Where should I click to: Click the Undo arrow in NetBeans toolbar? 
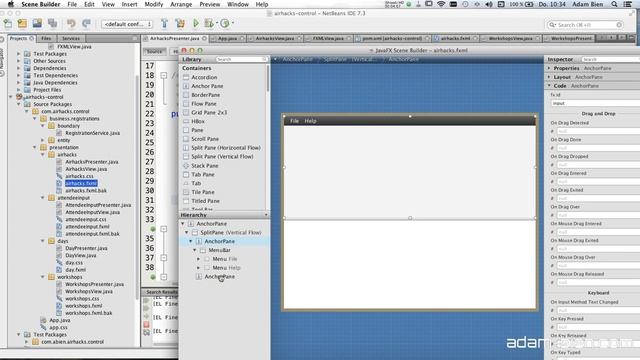point(71,24)
